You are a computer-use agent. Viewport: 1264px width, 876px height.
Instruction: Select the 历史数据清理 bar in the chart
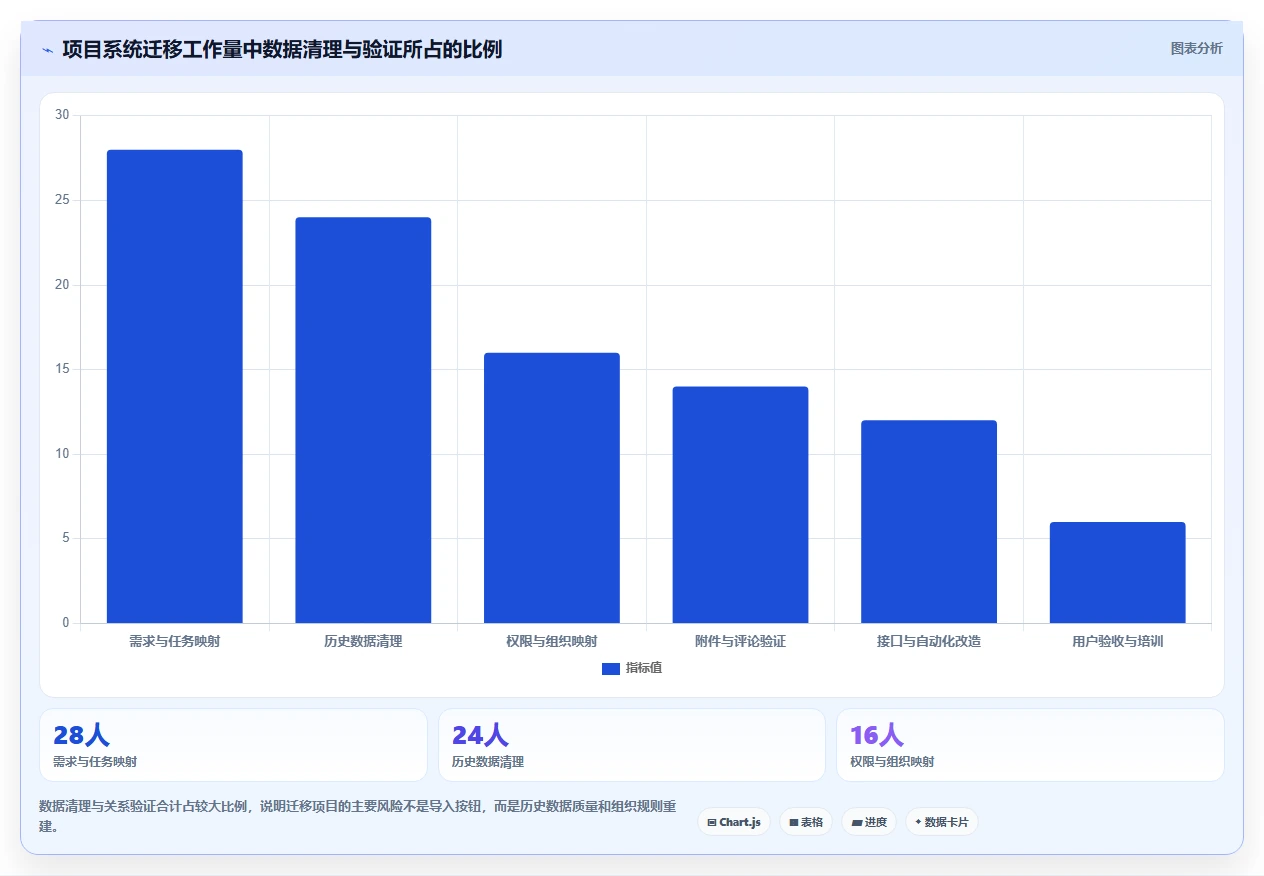point(363,420)
